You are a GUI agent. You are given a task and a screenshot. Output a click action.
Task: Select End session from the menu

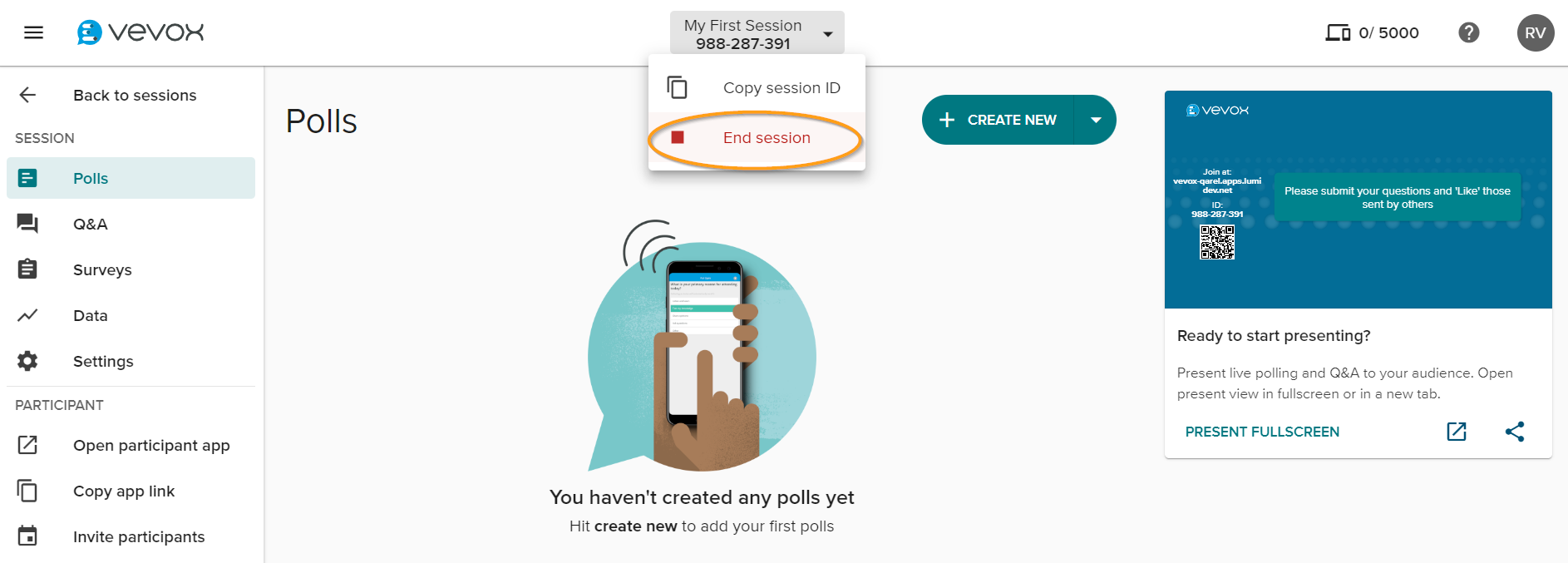click(767, 137)
